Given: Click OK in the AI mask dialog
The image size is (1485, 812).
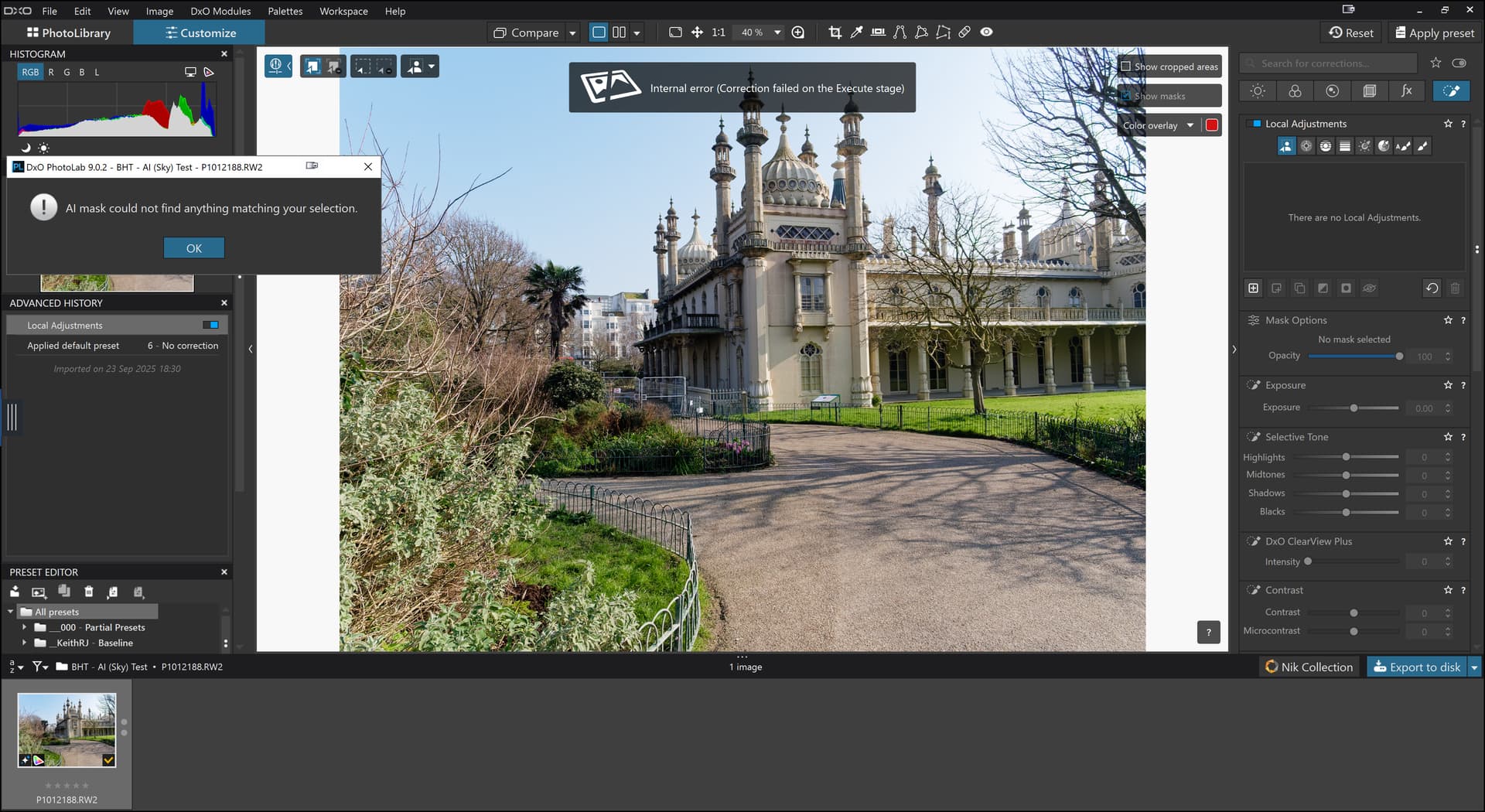Looking at the screenshot, I should [193, 248].
